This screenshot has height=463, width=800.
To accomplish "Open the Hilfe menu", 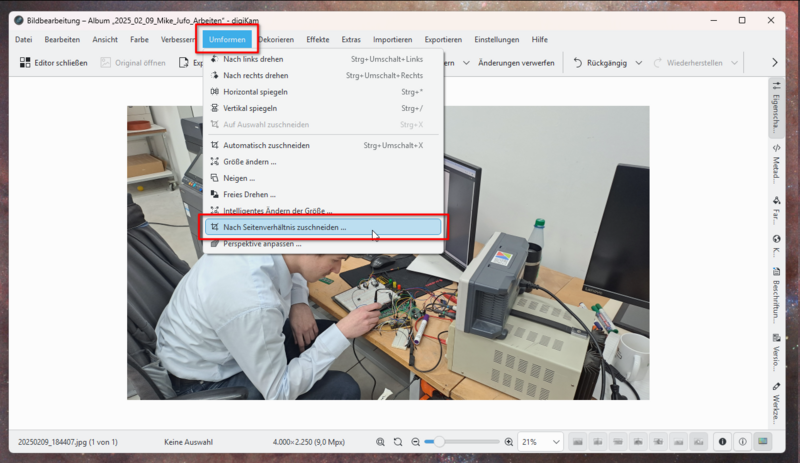I will (x=539, y=39).
